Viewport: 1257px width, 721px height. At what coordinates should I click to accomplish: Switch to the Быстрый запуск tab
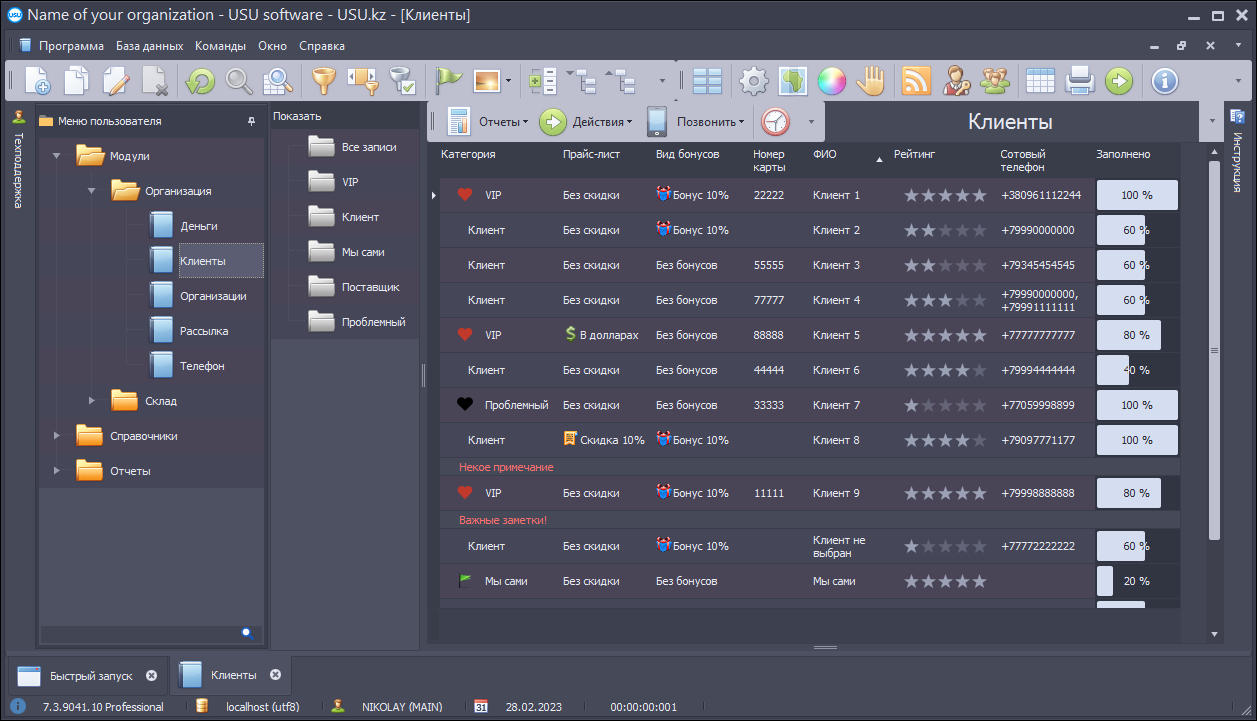[90, 675]
